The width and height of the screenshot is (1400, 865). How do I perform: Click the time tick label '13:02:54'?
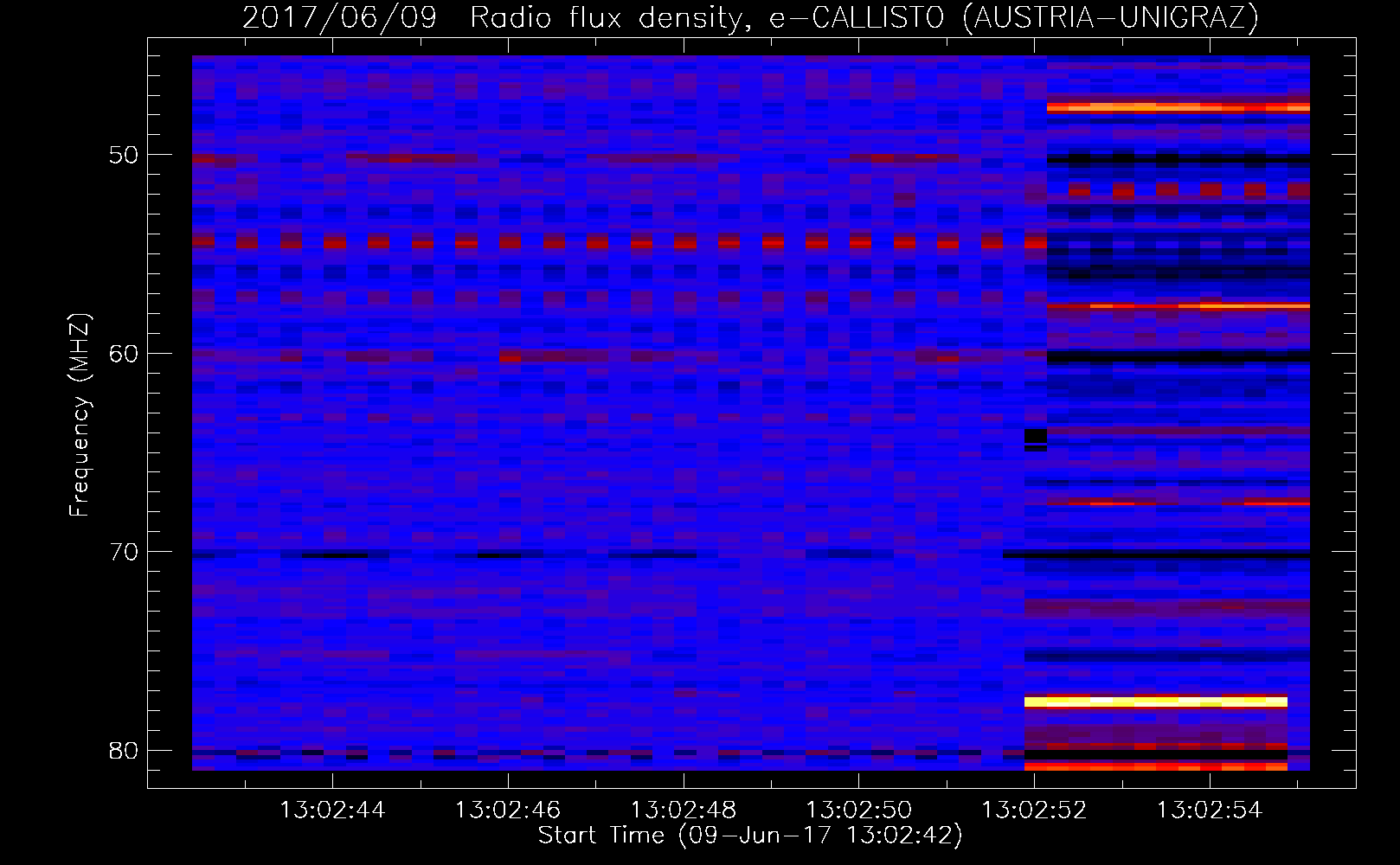tap(1209, 811)
